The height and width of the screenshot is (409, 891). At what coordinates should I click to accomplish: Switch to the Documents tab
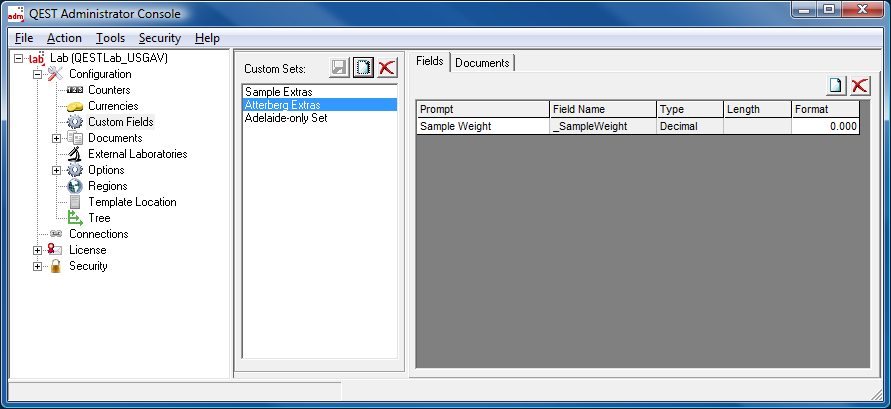point(482,63)
